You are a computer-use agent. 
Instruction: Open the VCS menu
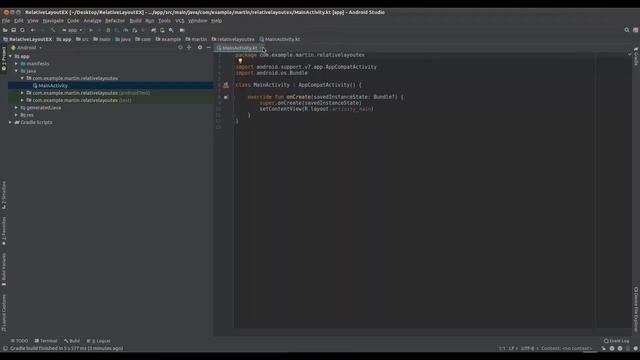tap(180, 21)
